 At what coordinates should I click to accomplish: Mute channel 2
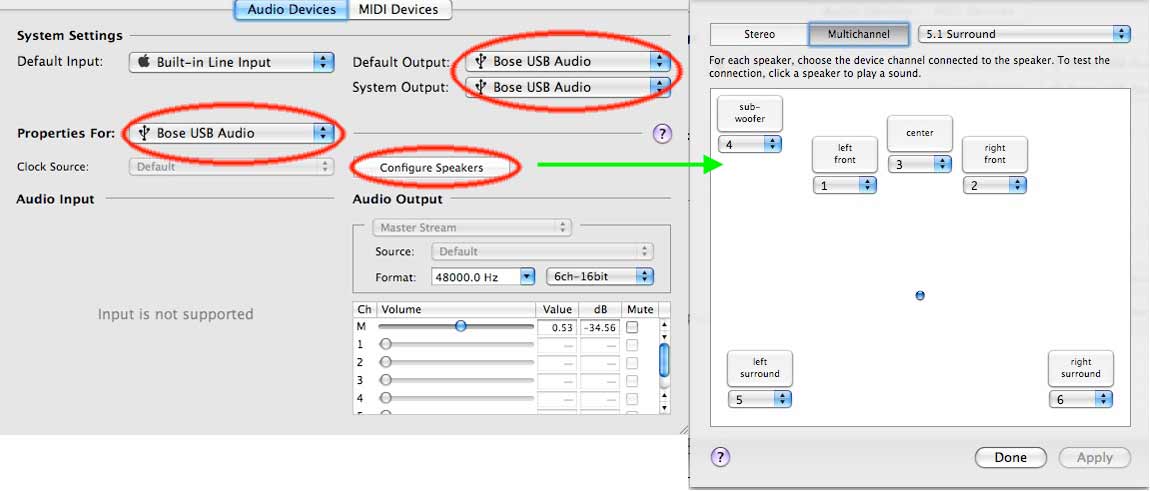(632, 363)
